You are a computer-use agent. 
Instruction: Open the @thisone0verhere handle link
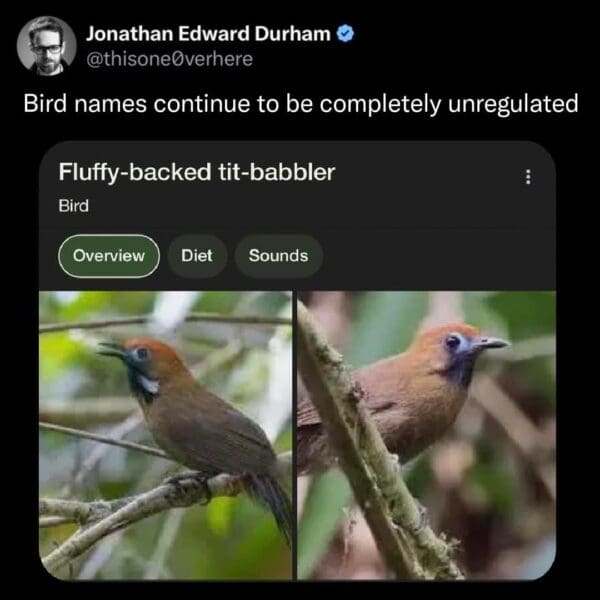point(170,59)
